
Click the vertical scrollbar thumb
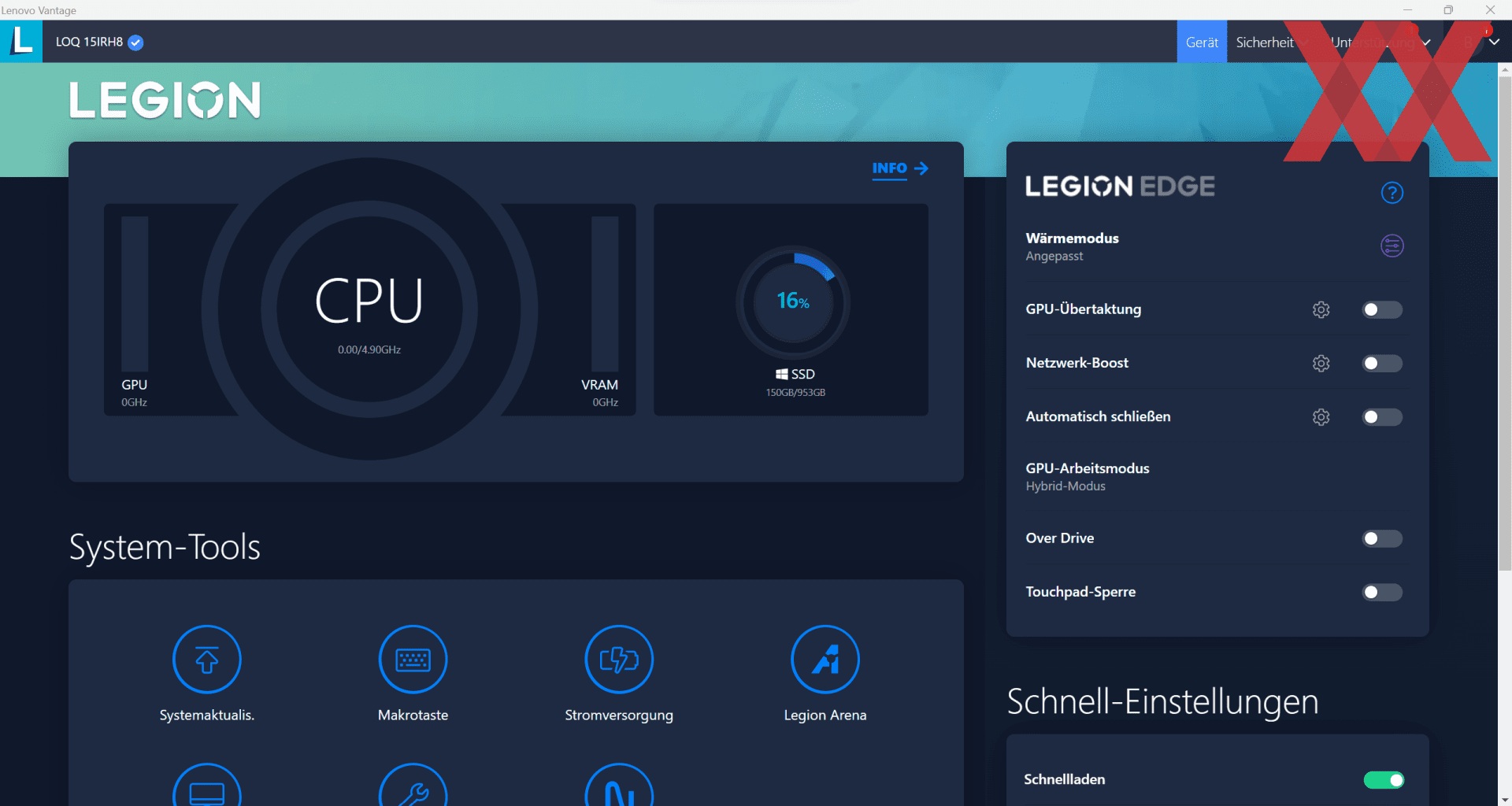click(1505, 323)
